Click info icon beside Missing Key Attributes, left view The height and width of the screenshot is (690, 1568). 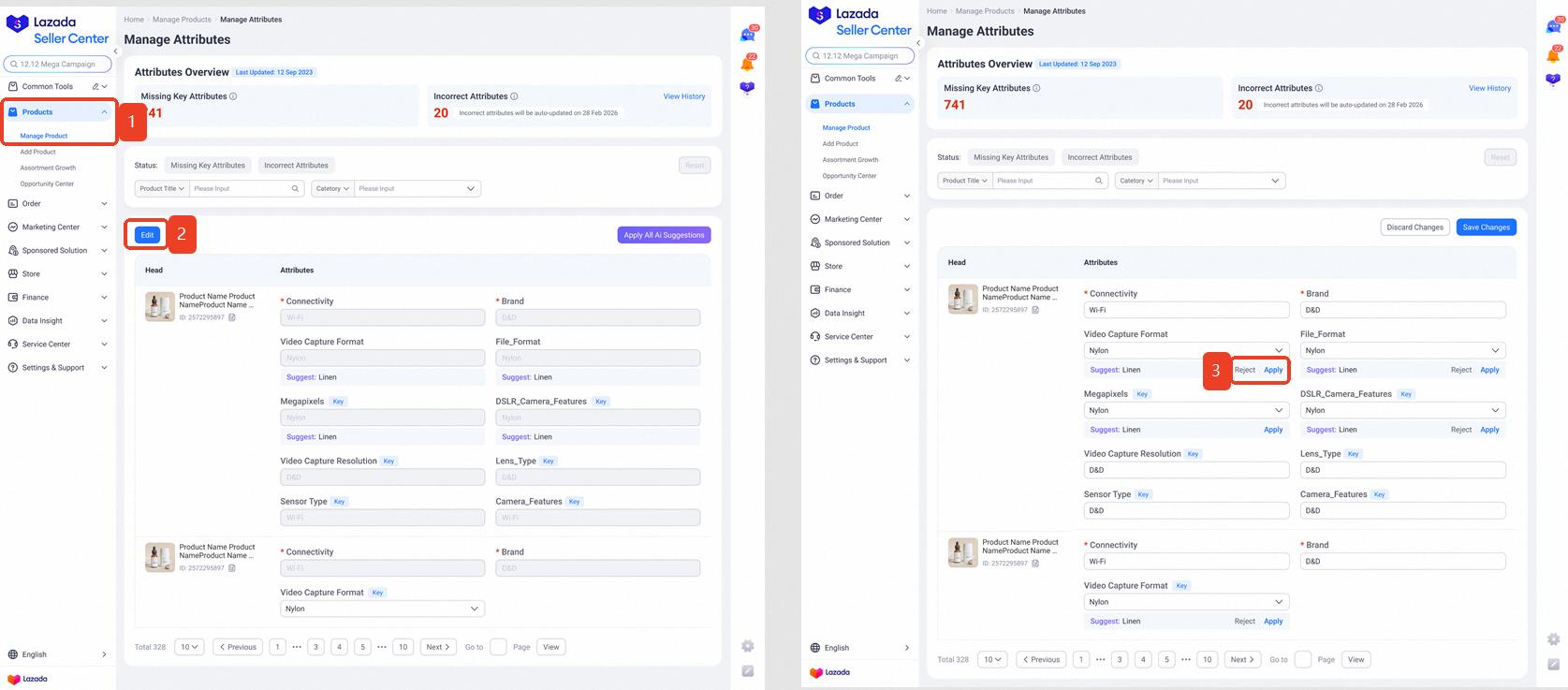pyautogui.click(x=233, y=96)
